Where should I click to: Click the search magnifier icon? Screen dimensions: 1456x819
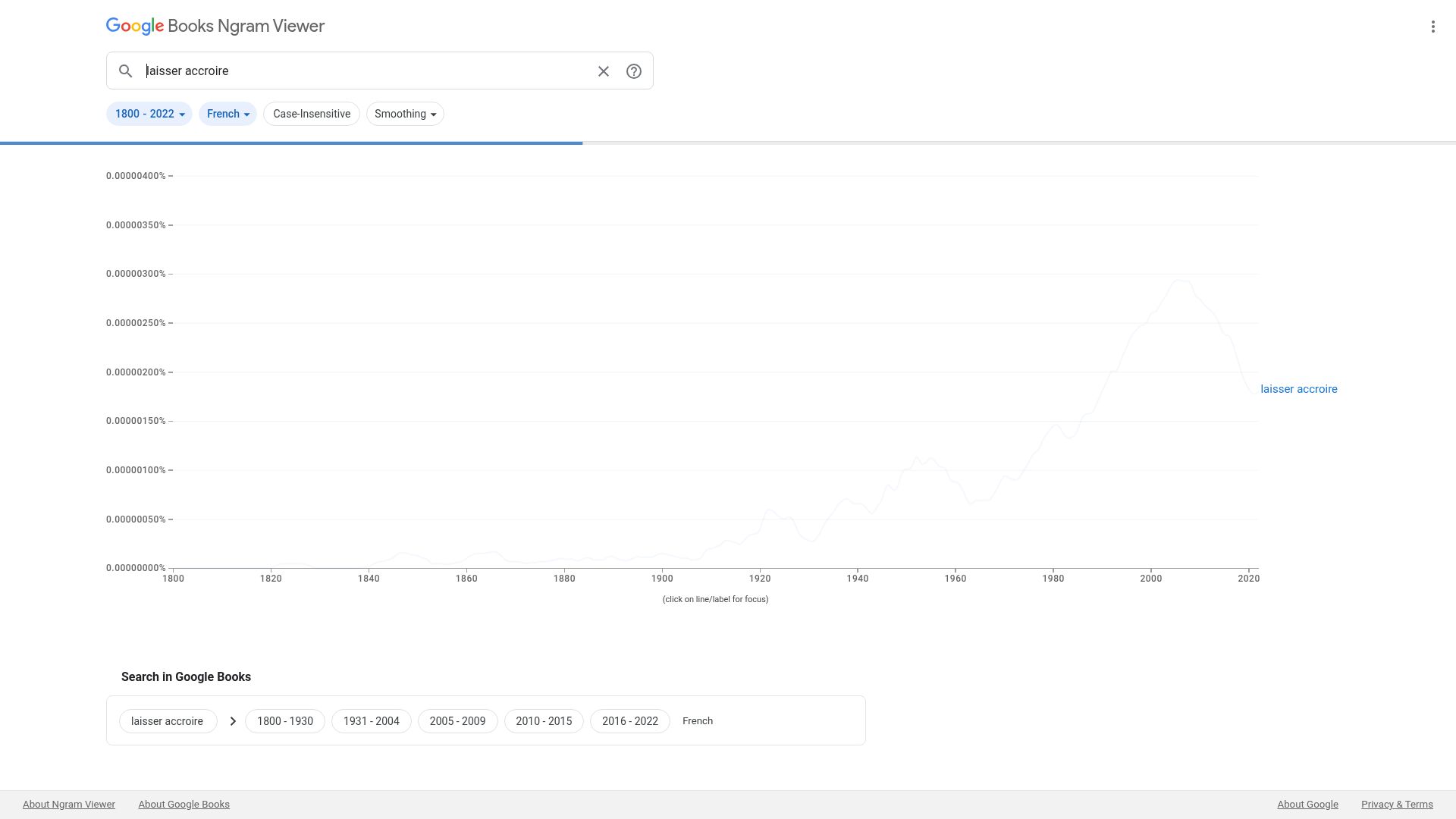tap(126, 71)
